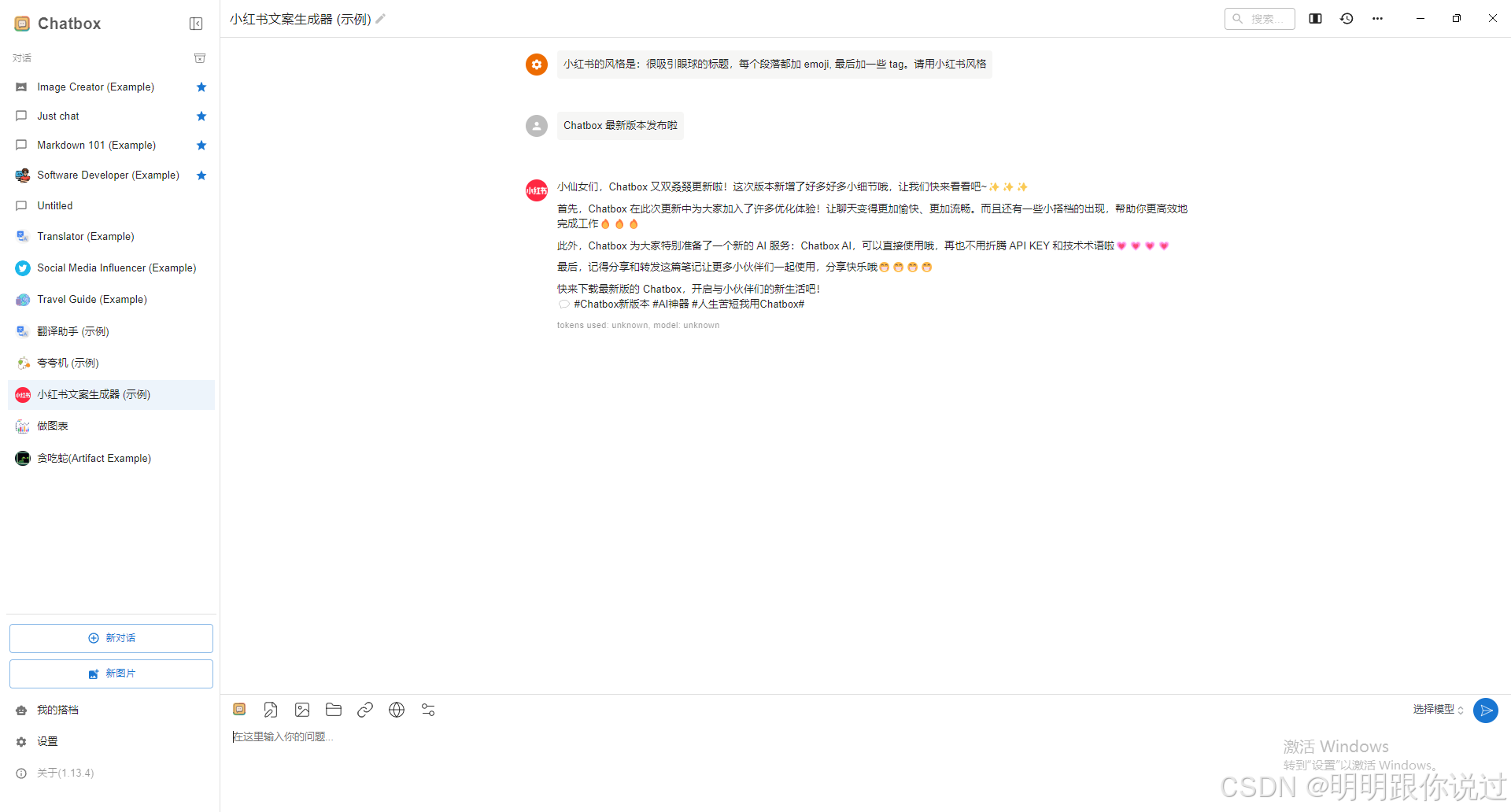1511x812 pixels.
Task: Toggle the web browsing globe icon
Action: tap(397, 710)
